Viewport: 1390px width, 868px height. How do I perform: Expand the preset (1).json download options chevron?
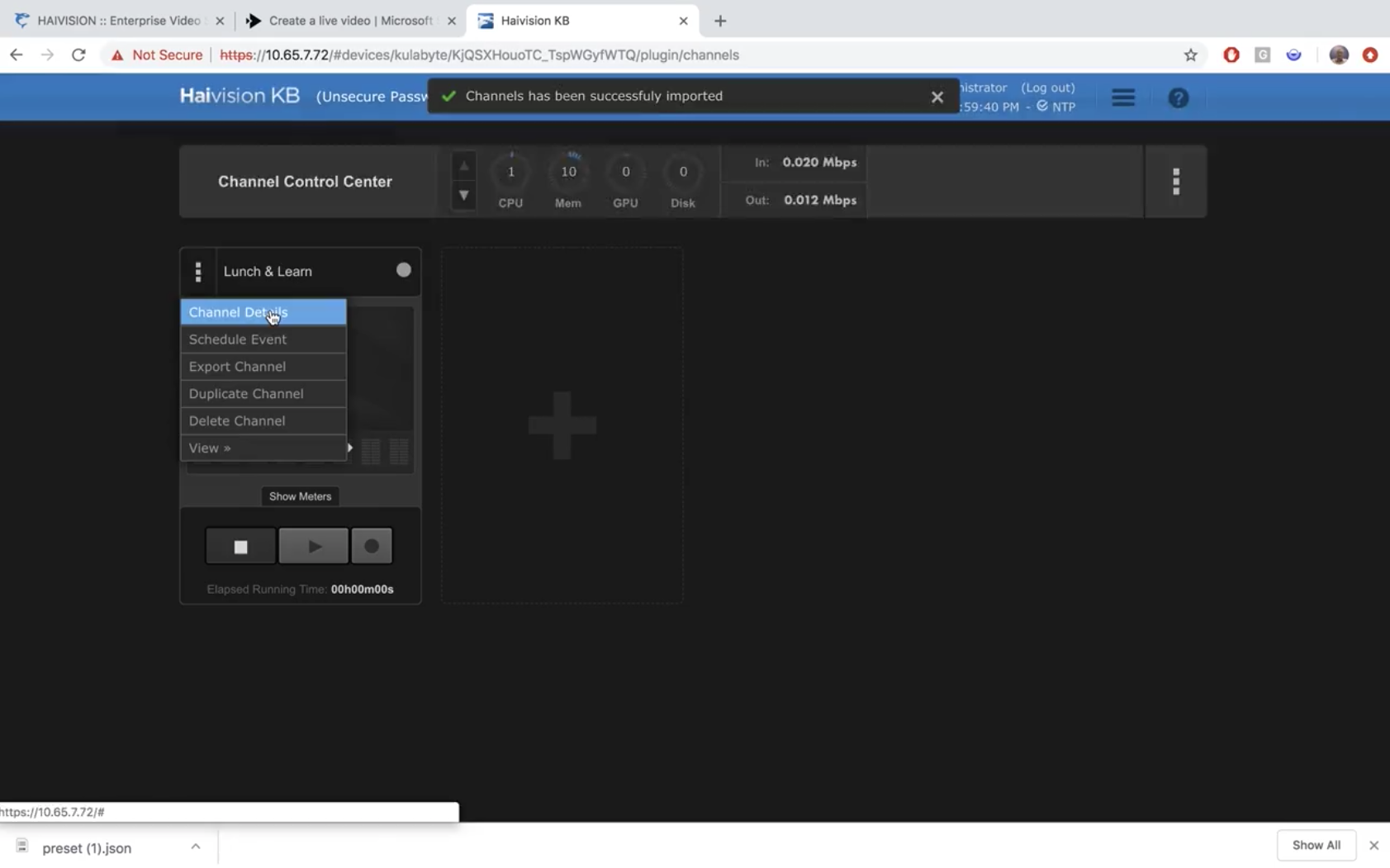point(196,847)
